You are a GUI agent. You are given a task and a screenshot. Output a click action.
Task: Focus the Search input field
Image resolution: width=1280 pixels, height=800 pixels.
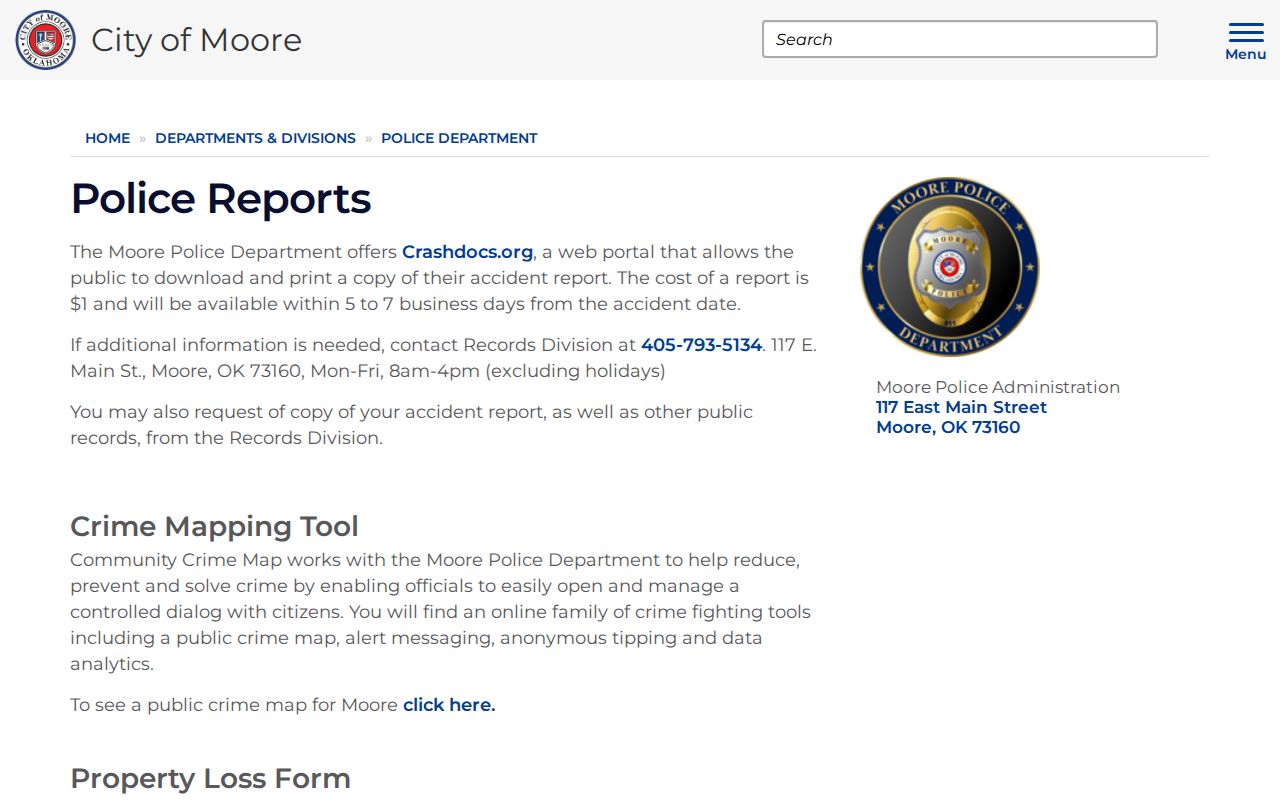click(x=960, y=39)
